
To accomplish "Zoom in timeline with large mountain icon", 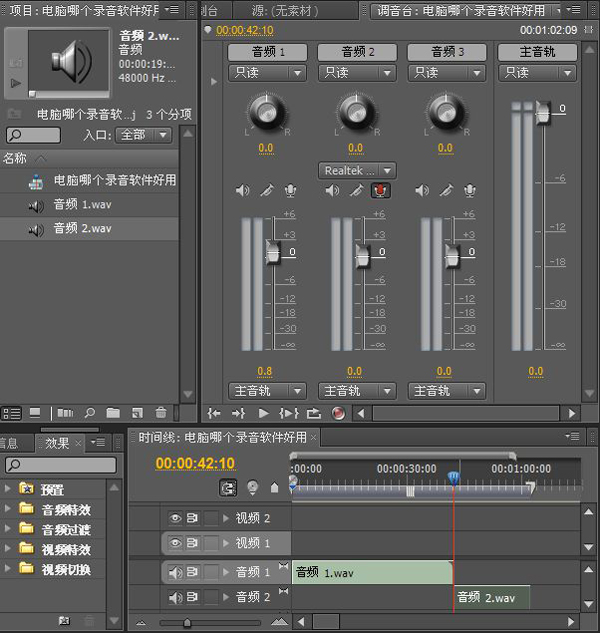I will (x=279, y=622).
